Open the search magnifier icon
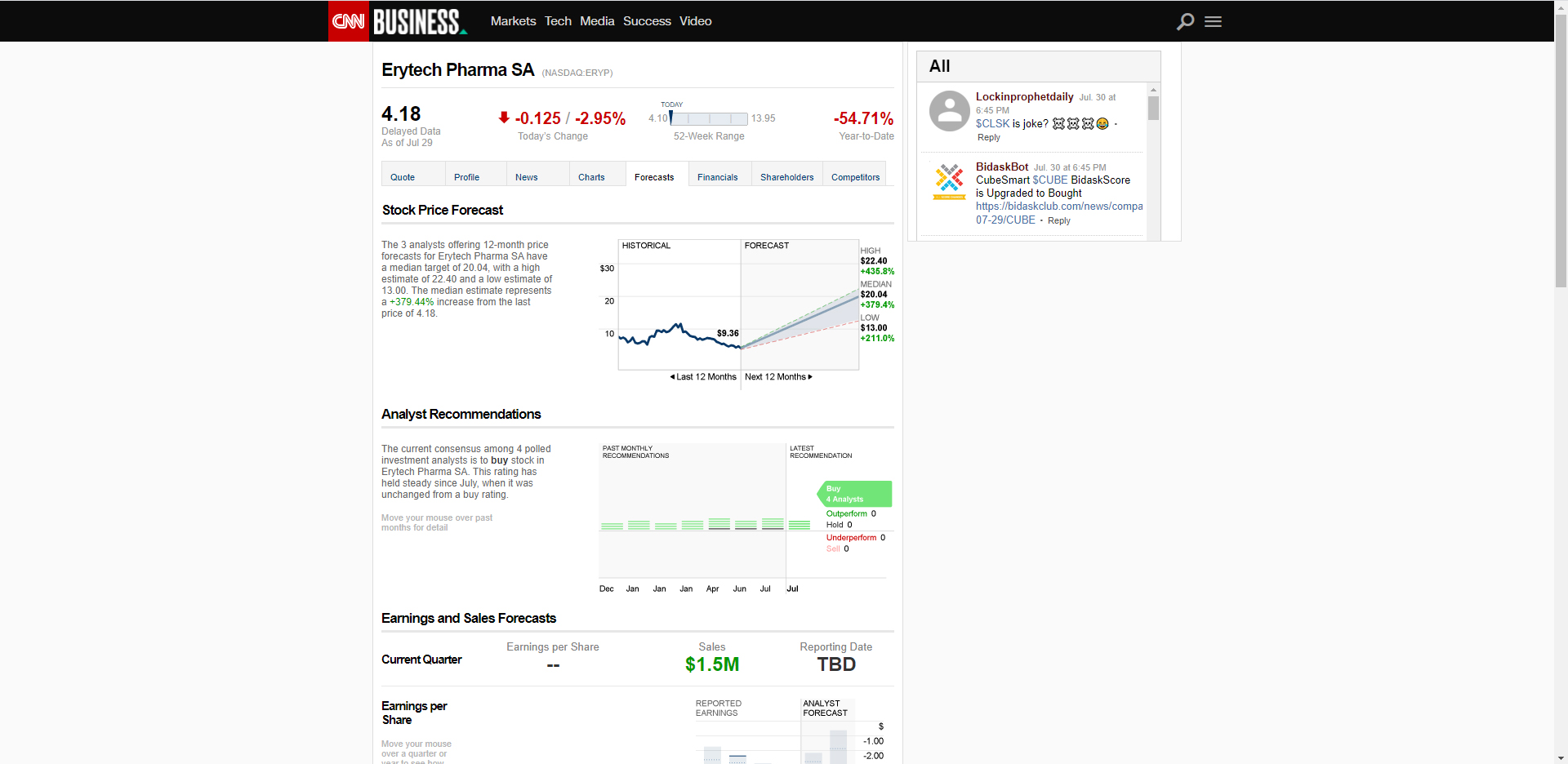The height and width of the screenshot is (764, 1568). pos(1185,21)
